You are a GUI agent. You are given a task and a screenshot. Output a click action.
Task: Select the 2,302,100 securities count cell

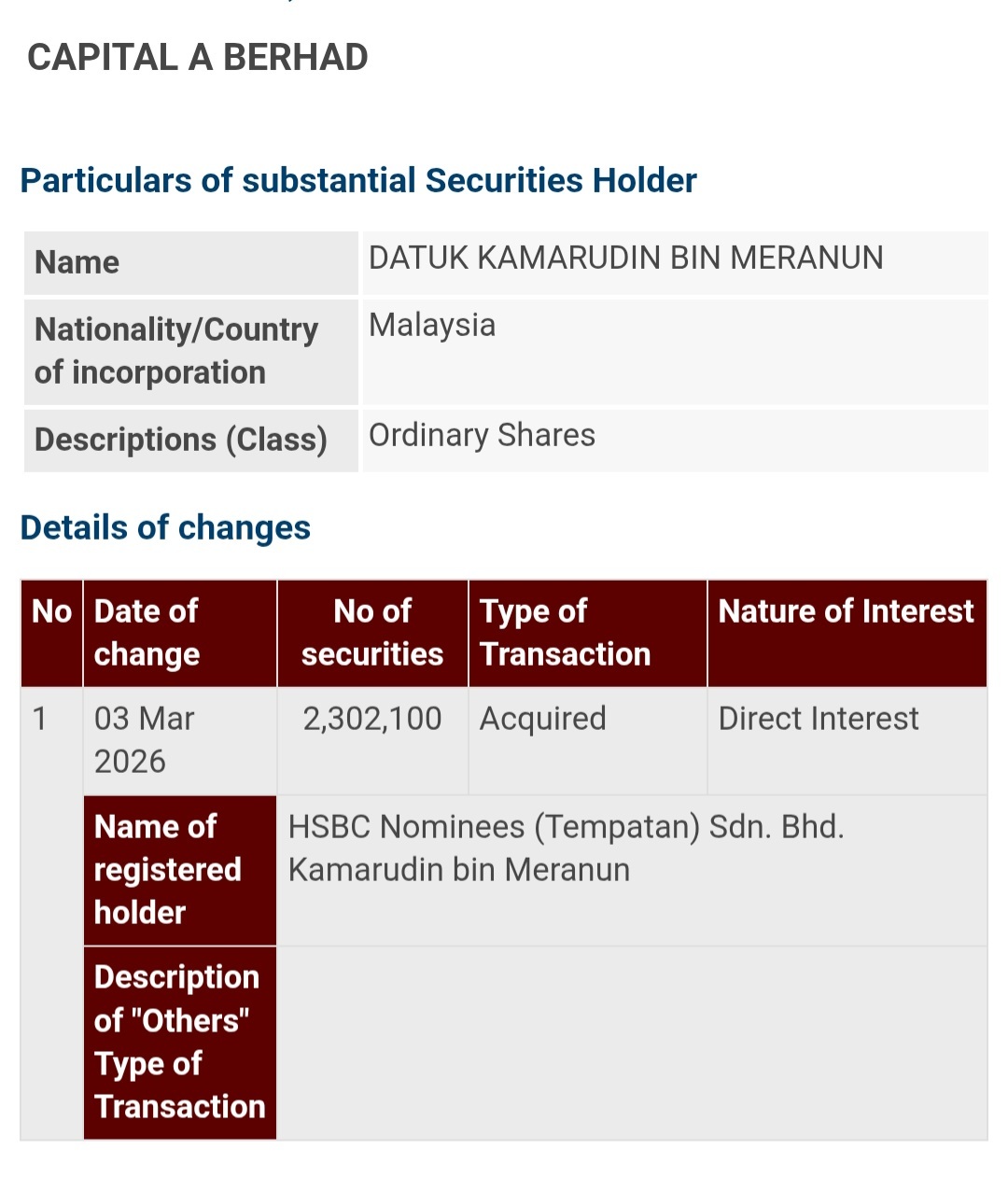[x=372, y=719]
